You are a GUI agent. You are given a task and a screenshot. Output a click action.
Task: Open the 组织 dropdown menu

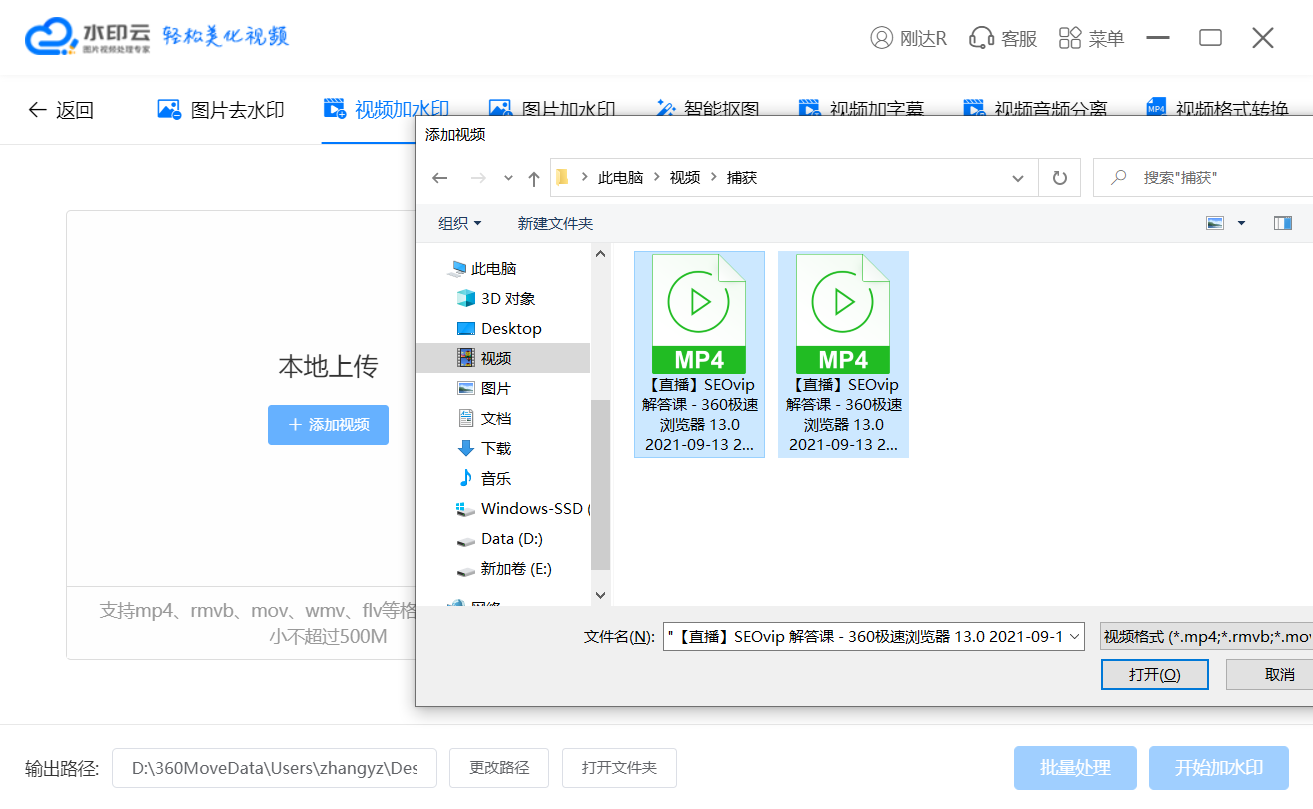pos(460,223)
